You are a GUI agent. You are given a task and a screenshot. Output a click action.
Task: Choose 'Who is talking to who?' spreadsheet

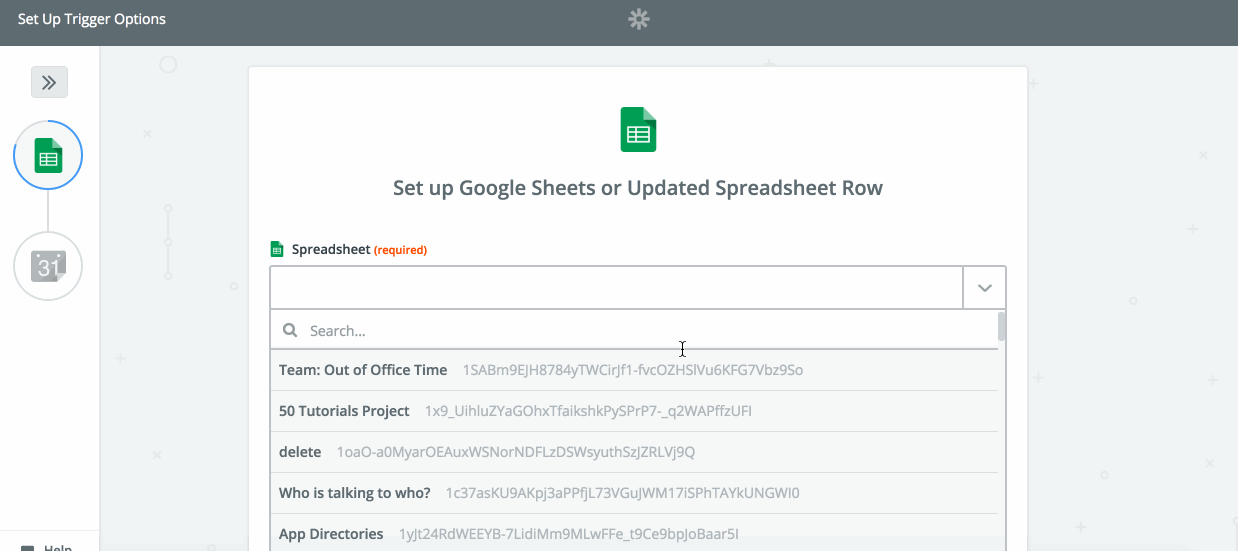[x=634, y=493]
